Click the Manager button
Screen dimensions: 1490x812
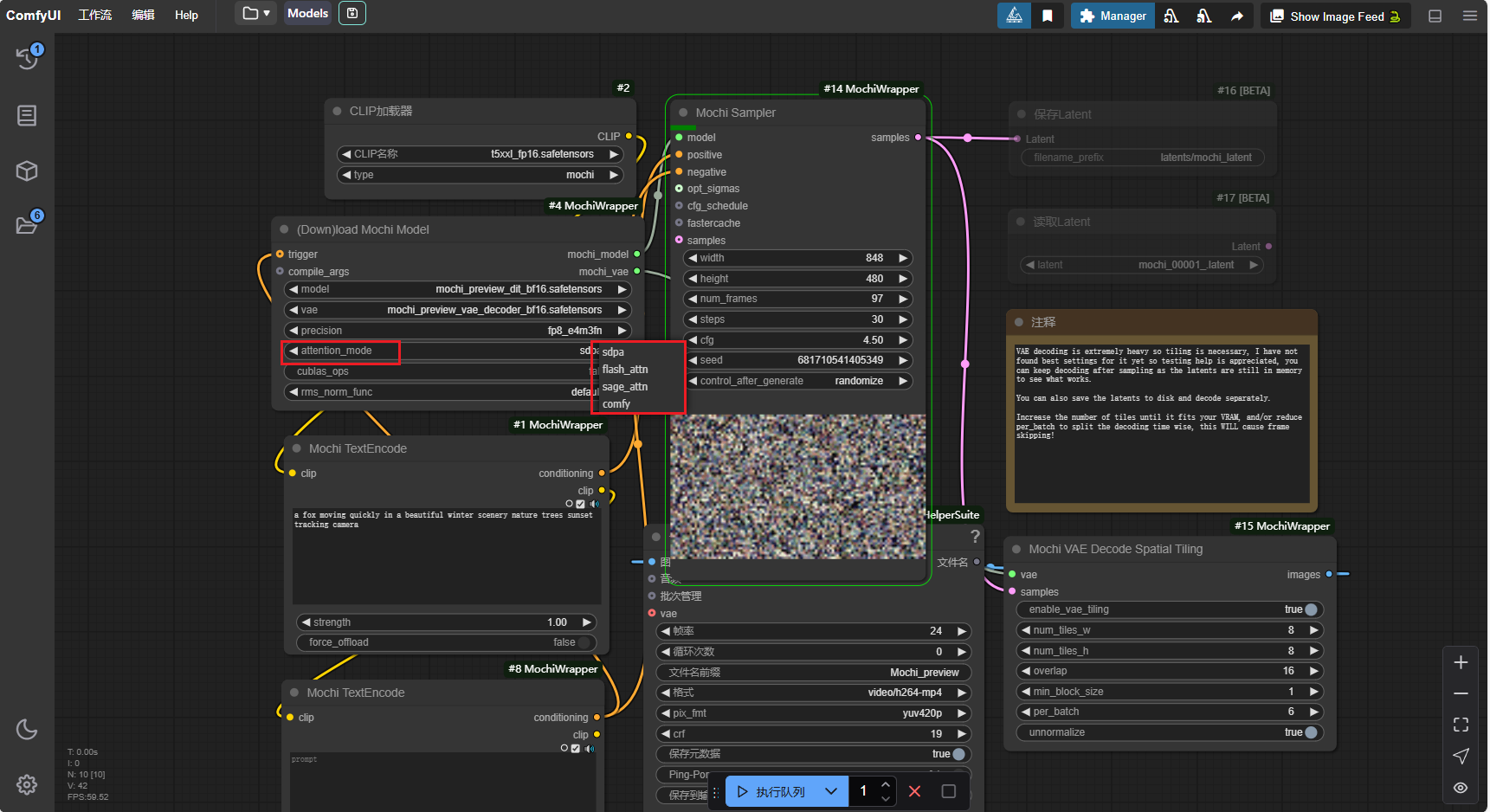click(x=1113, y=16)
